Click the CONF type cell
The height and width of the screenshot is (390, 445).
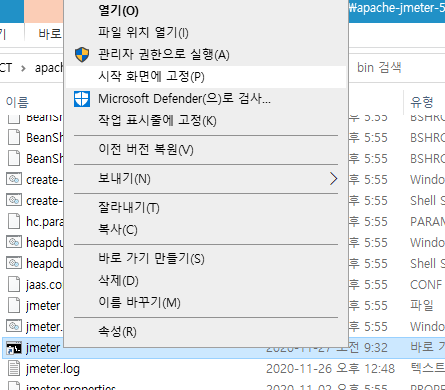tap(426, 285)
